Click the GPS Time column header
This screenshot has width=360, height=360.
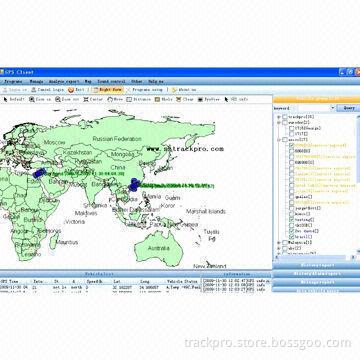tap(9, 281)
